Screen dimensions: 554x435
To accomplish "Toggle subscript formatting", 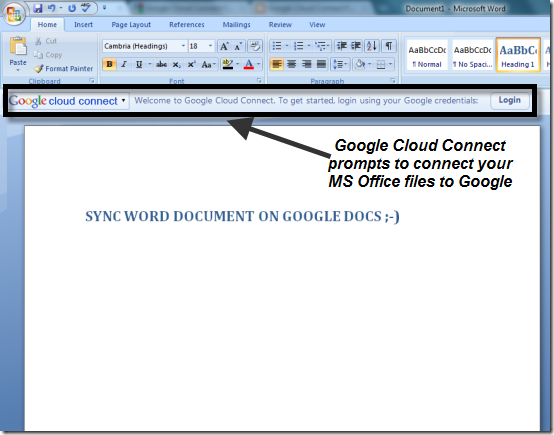I will pos(176,64).
